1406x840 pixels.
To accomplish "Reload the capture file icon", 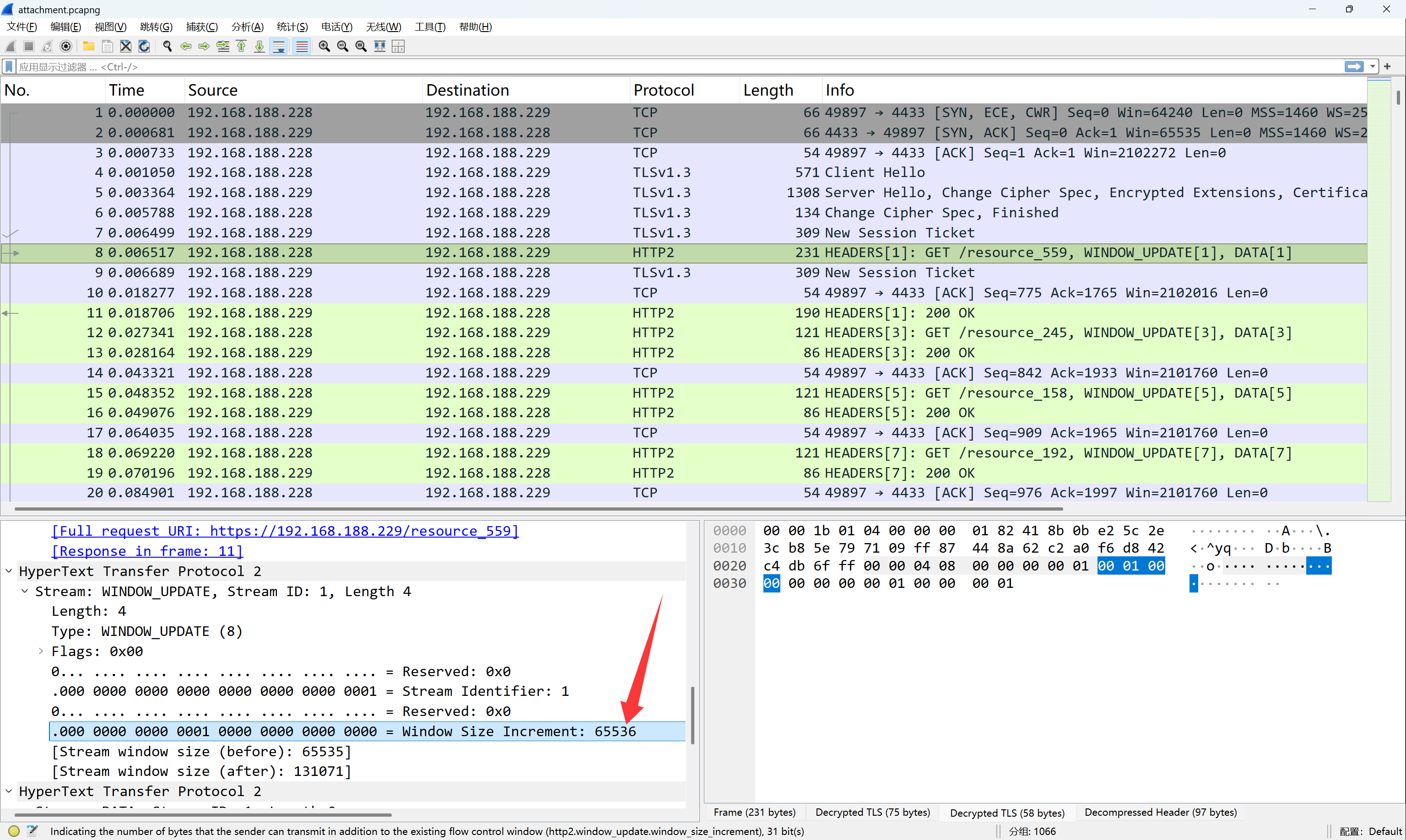I will coord(144,46).
